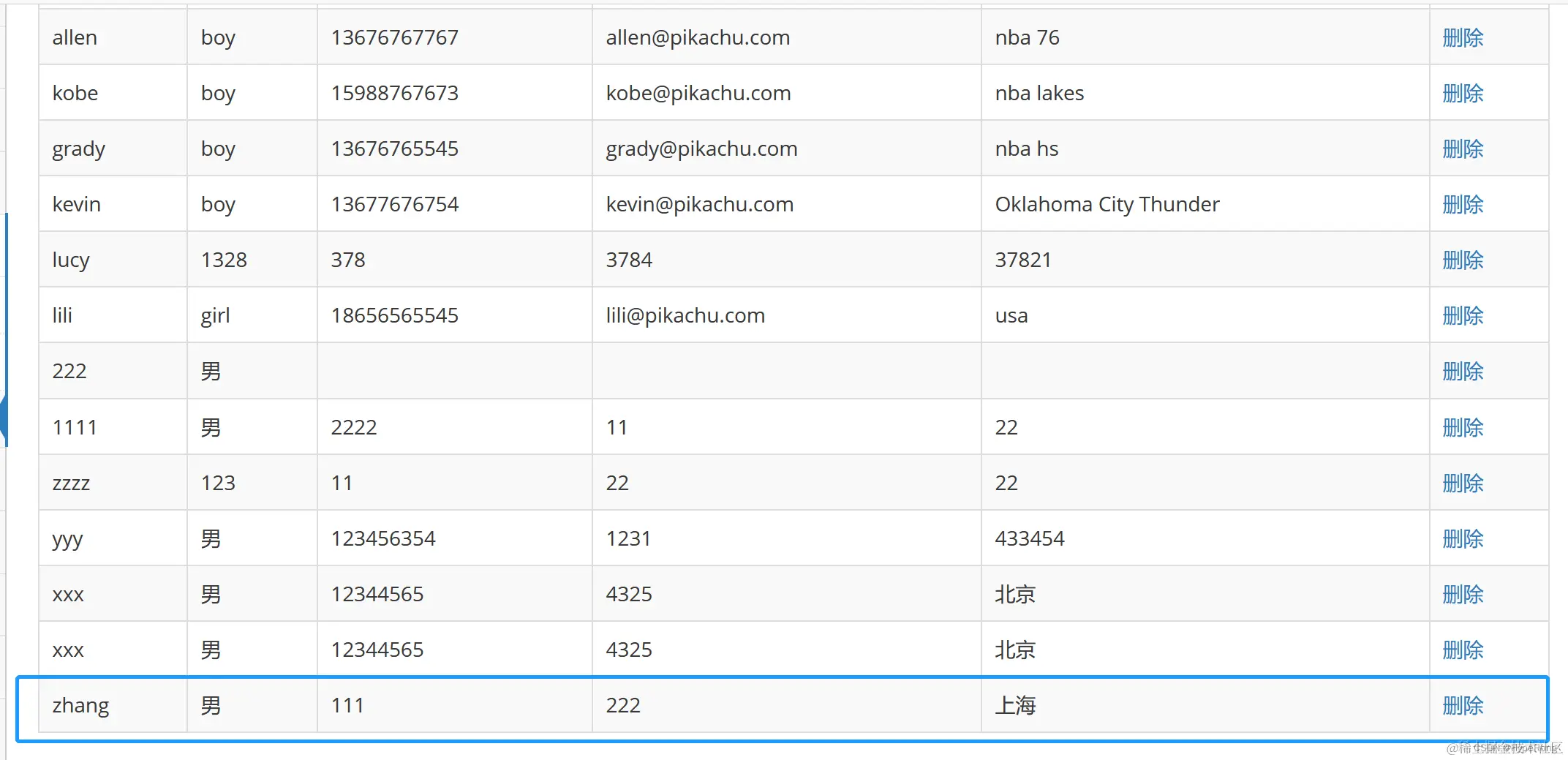
Task: Click value 123456354 in yyy row
Action: tap(383, 538)
